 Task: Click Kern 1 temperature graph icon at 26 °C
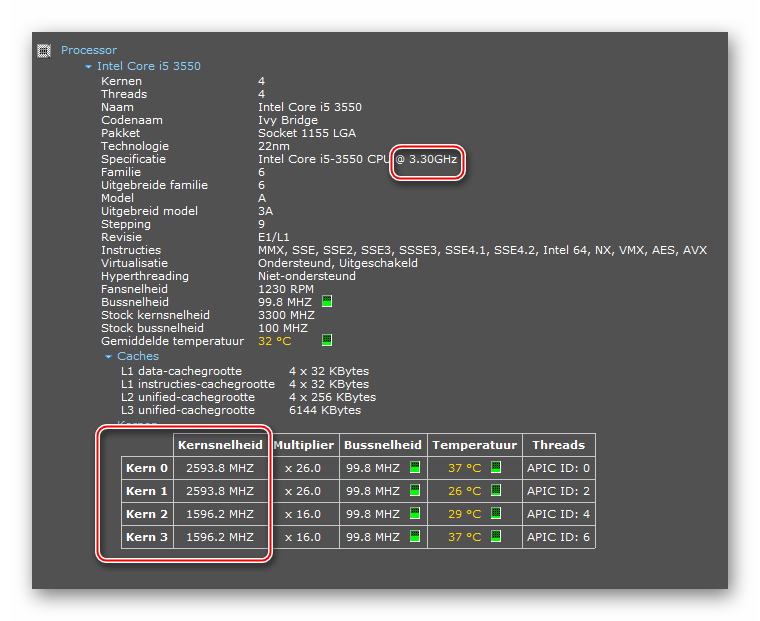(x=496, y=490)
